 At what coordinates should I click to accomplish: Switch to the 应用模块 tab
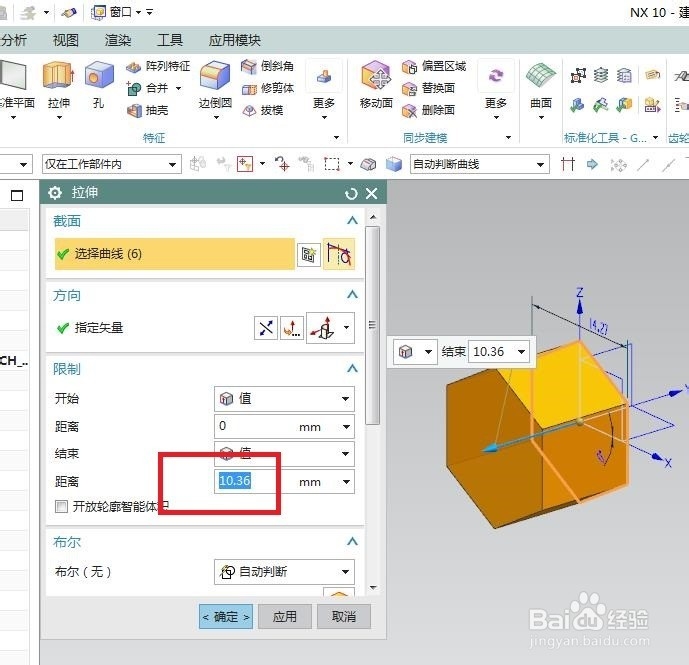[235, 40]
